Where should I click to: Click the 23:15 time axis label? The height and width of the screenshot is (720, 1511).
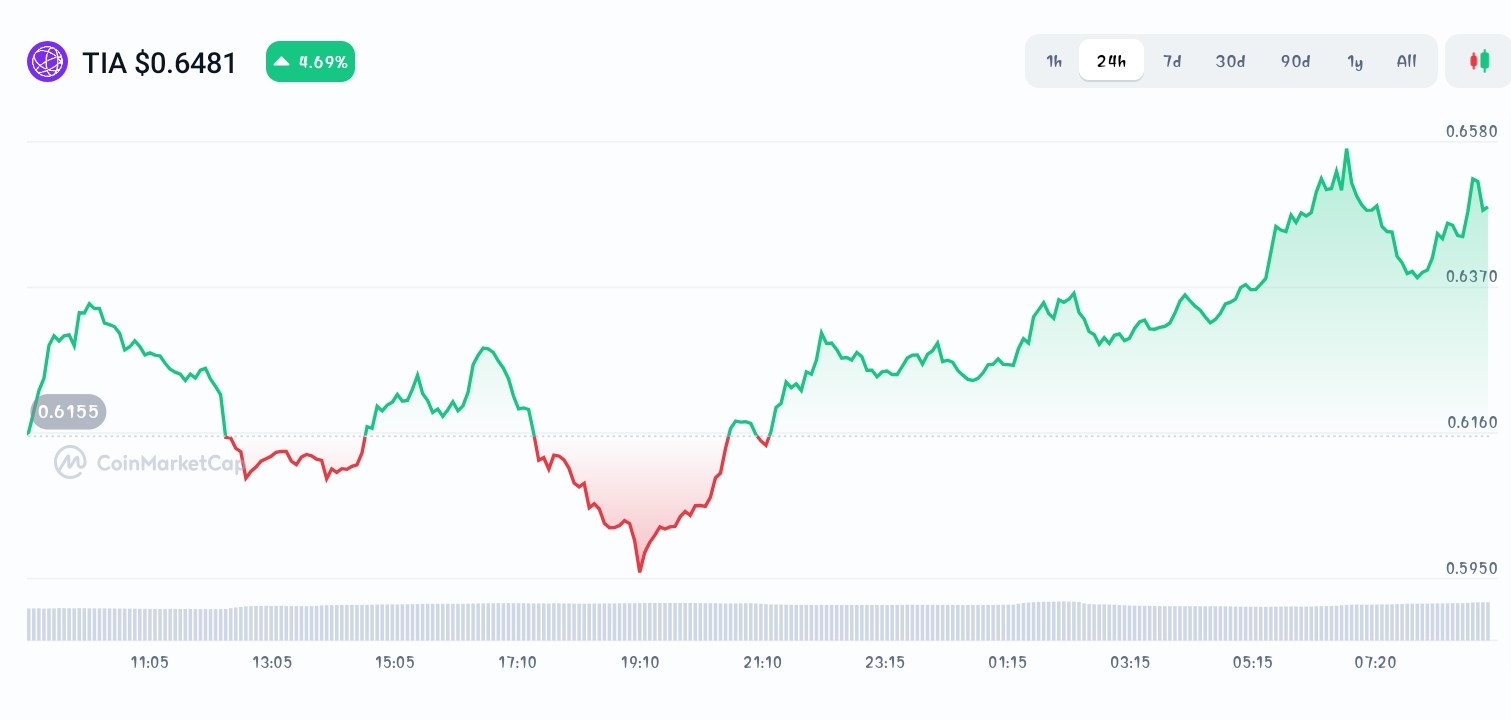tap(885, 662)
